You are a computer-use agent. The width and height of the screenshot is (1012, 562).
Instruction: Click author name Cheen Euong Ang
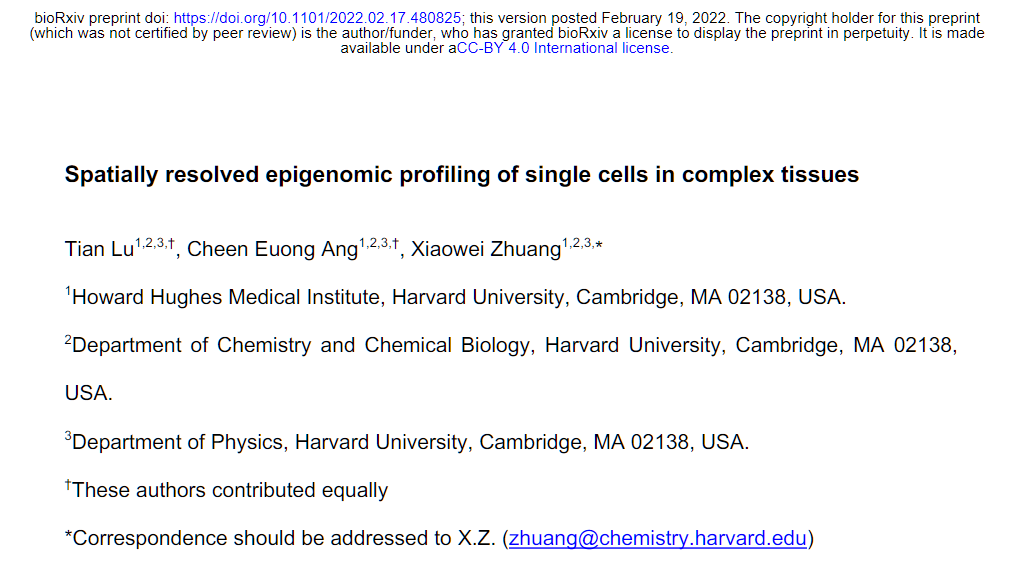coord(272,249)
